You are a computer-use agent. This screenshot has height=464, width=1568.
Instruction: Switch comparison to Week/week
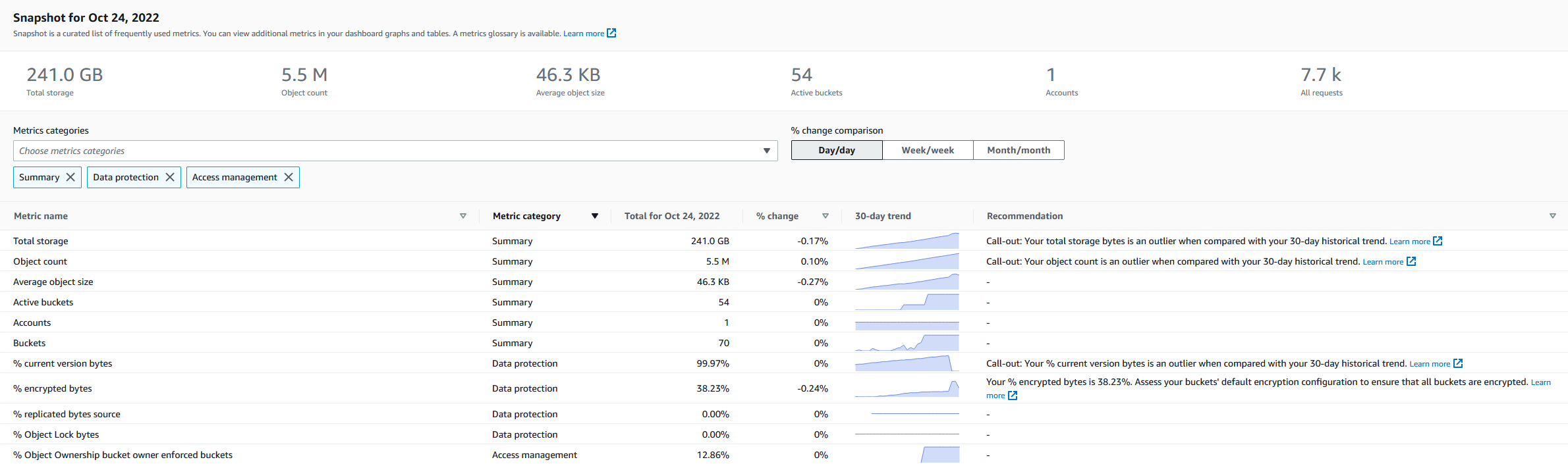pos(928,150)
